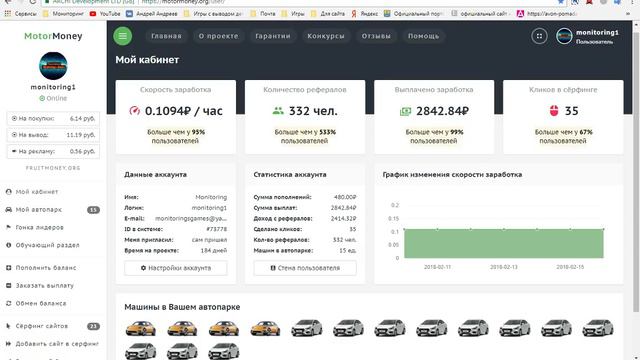This screenshot has height=360, width=640.
Task: Click the first orange car in автопарк
Action: pos(140,328)
